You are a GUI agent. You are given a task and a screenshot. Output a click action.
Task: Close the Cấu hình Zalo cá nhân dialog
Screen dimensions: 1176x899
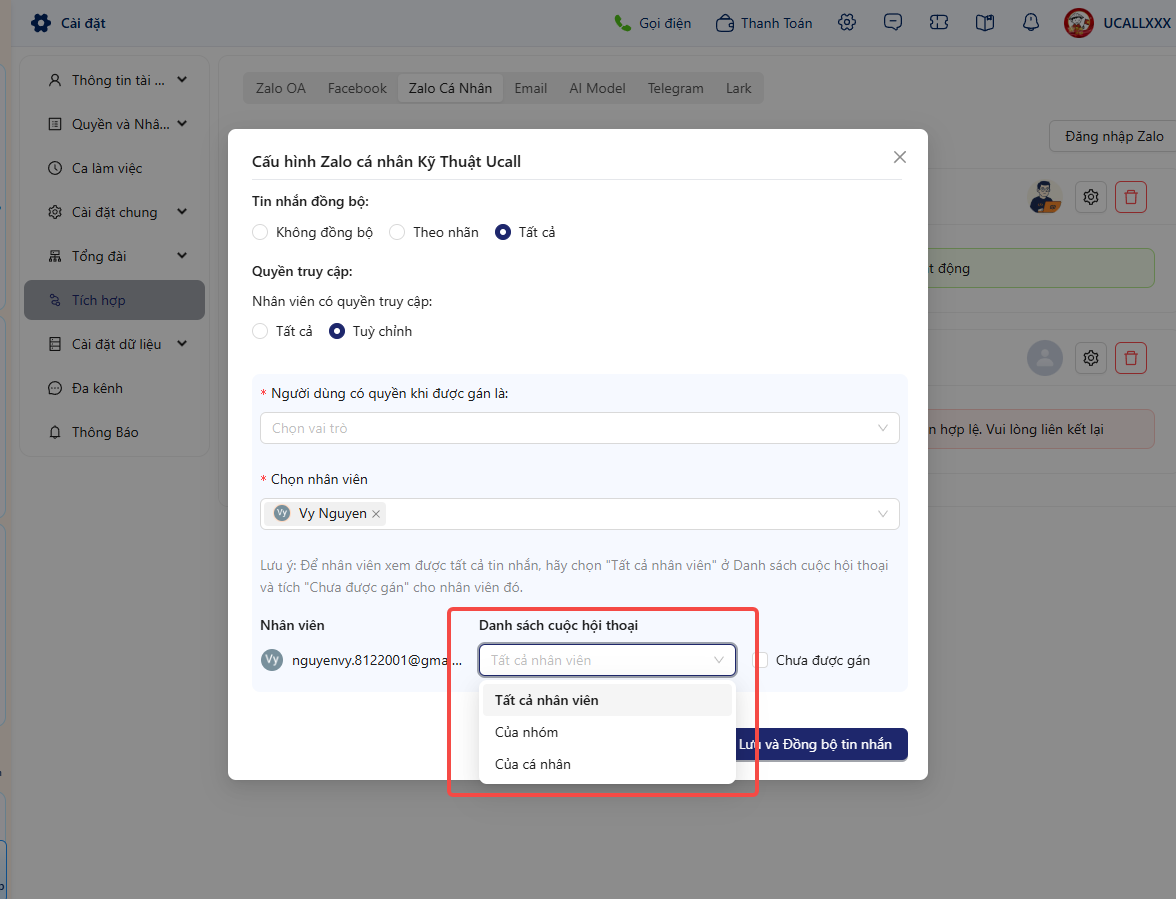pos(899,157)
